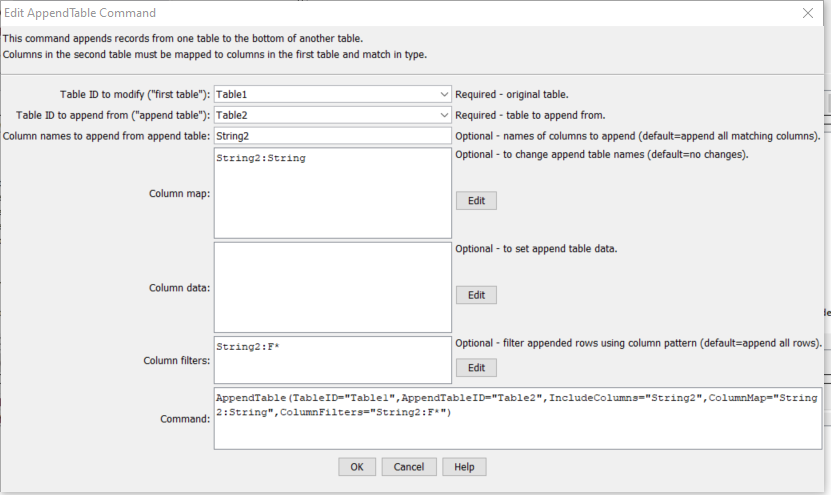Click the 'Required - table to append from.' note

[530, 115]
